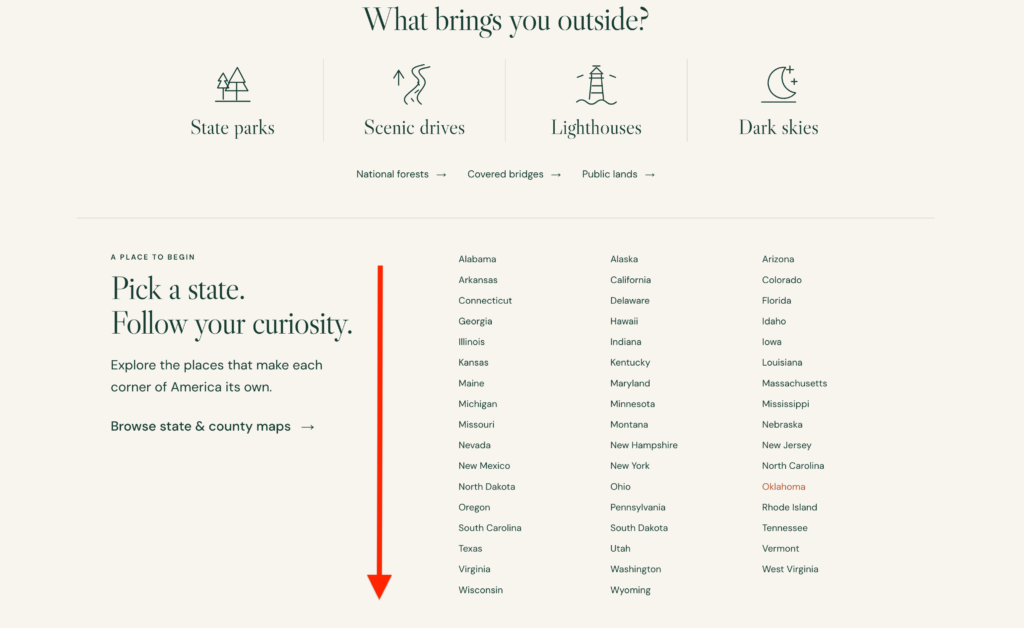Open the West Virginia state link
Screen dimensions: 1024x628
coord(790,569)
